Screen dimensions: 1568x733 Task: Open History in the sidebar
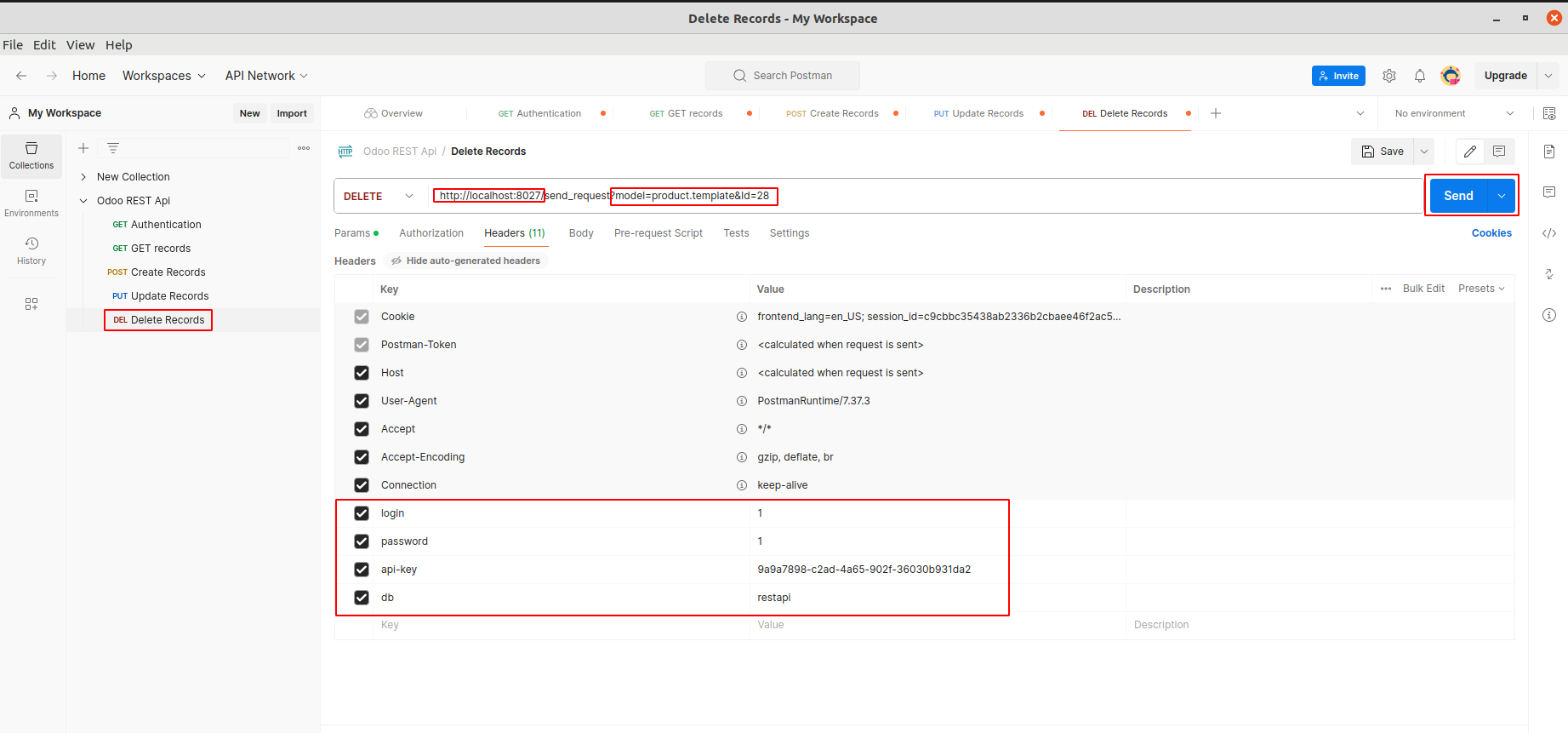click(x=31, y=251)
